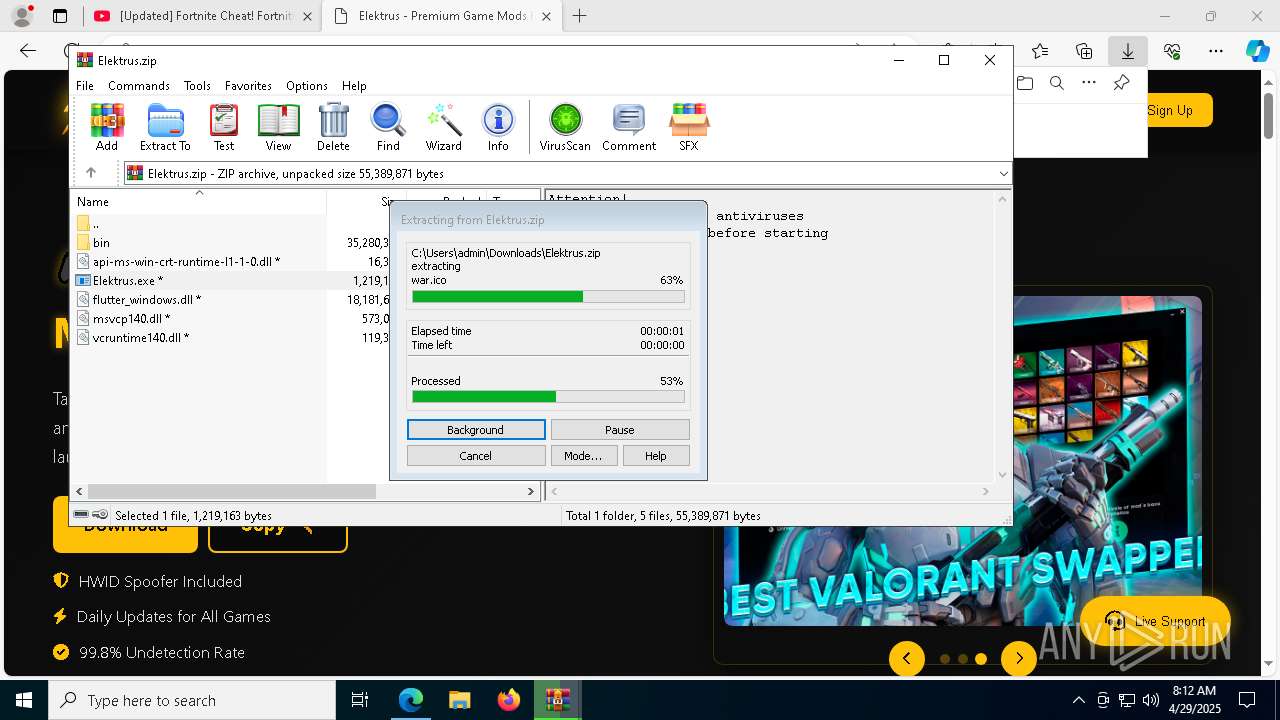Launch the Wizard wand icon
Image resolution: width=1280 pixels, height=720 pixels.
tap(443, 127)
